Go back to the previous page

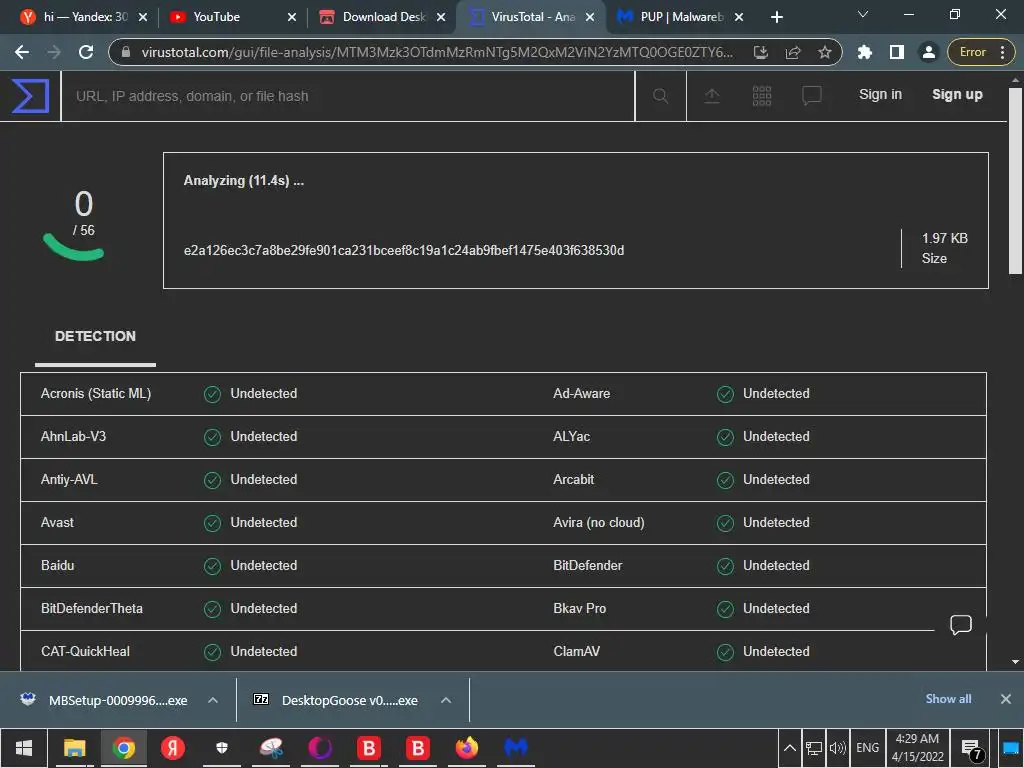tap(22, 52)
